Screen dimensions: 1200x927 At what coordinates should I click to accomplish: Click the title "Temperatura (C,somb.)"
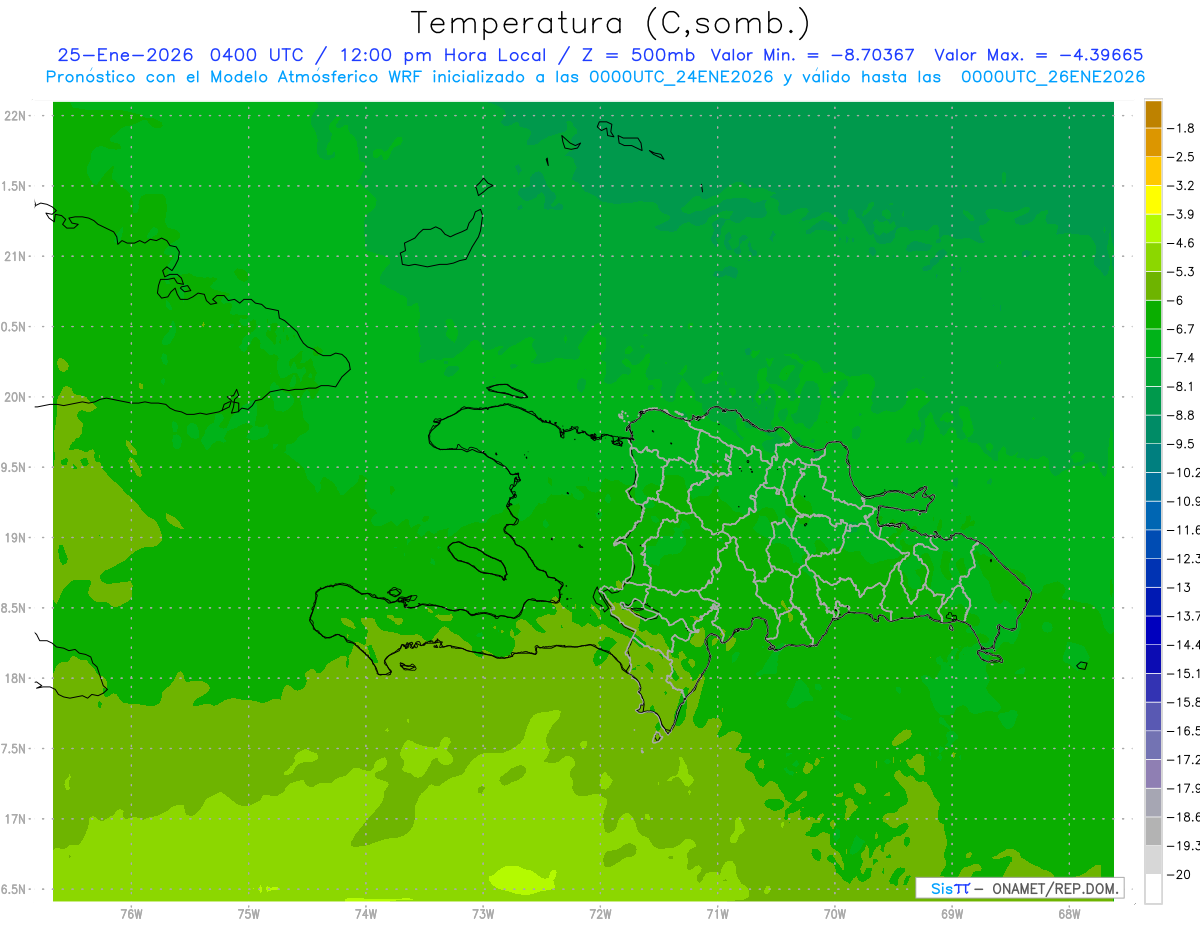[610, 23]
